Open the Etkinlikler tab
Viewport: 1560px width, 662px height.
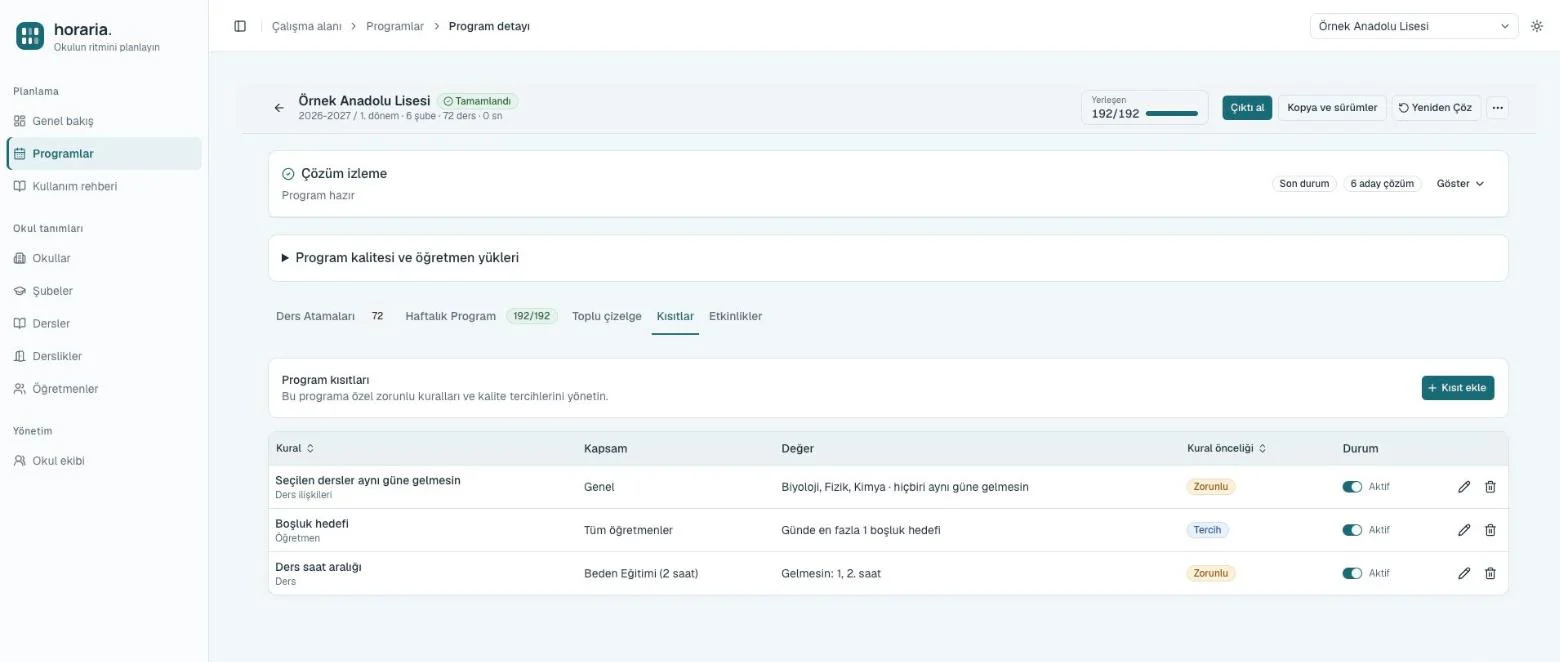pyautogui.click(x=735, y=316)
